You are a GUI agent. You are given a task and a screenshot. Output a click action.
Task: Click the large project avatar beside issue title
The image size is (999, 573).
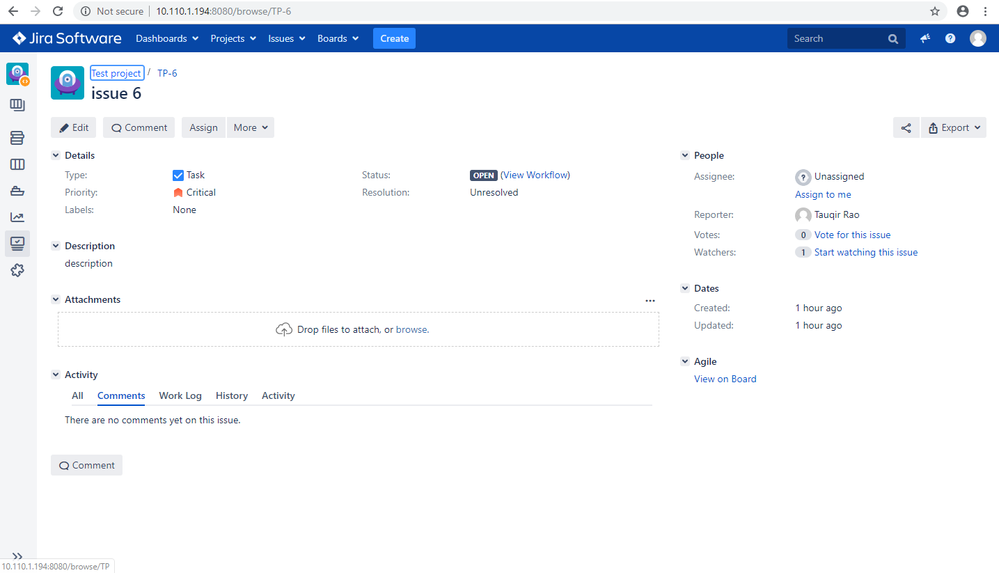(68, 83)
